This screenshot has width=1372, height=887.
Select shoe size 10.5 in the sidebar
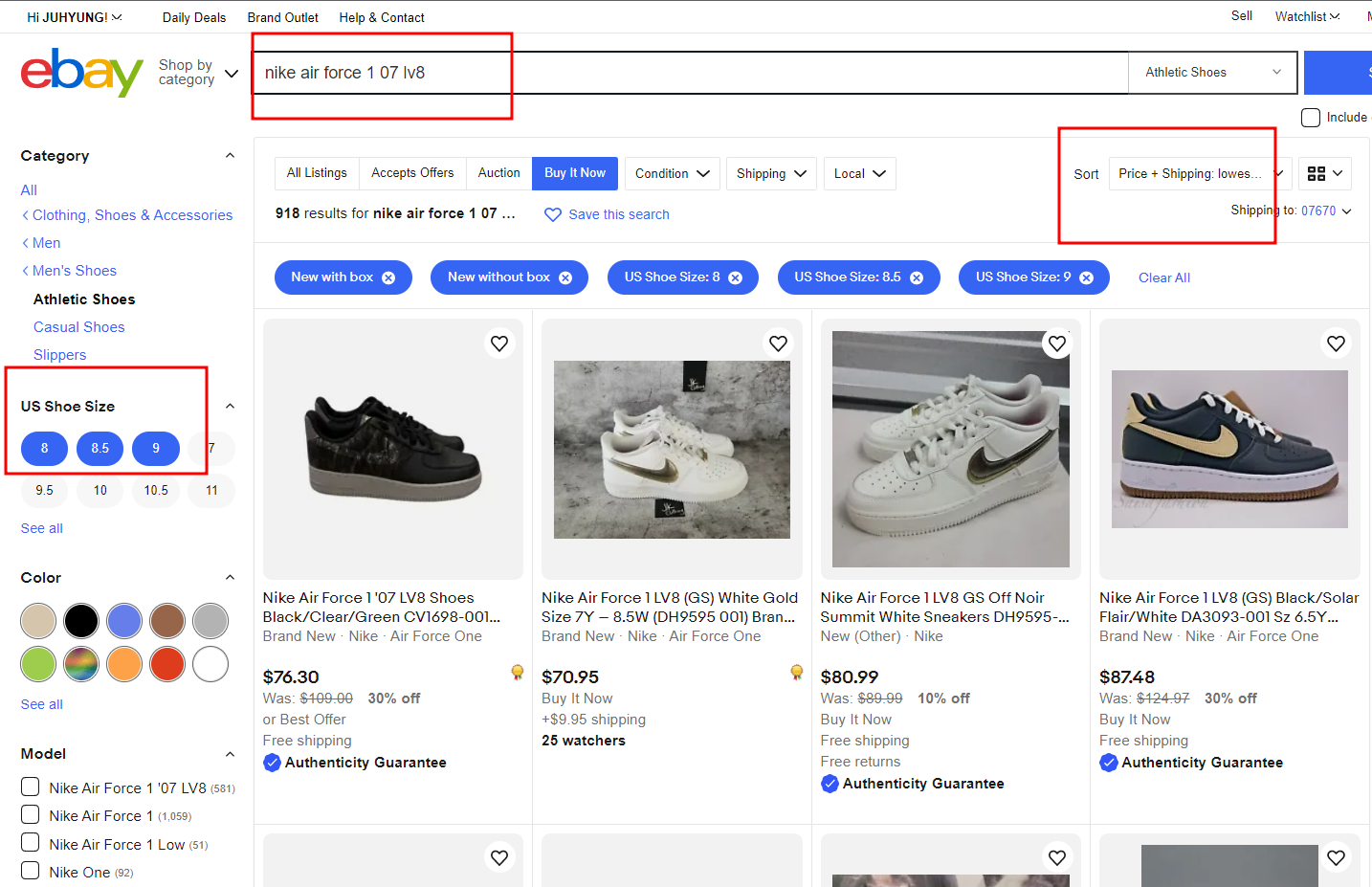tap(156, 490)
